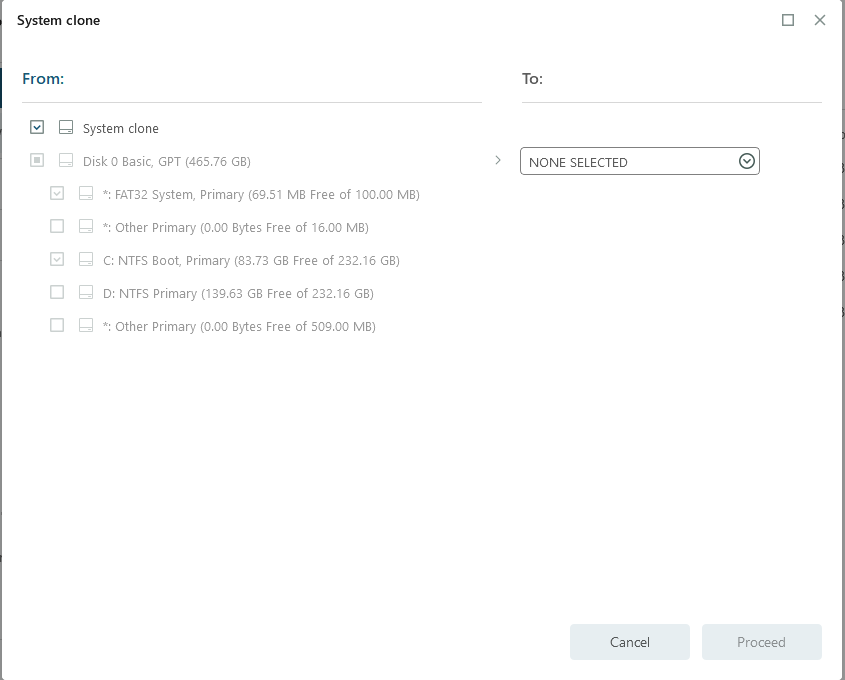Click the 16.00 MB Other Primary partition icon

pyautogui.click(x=86, y=227)
